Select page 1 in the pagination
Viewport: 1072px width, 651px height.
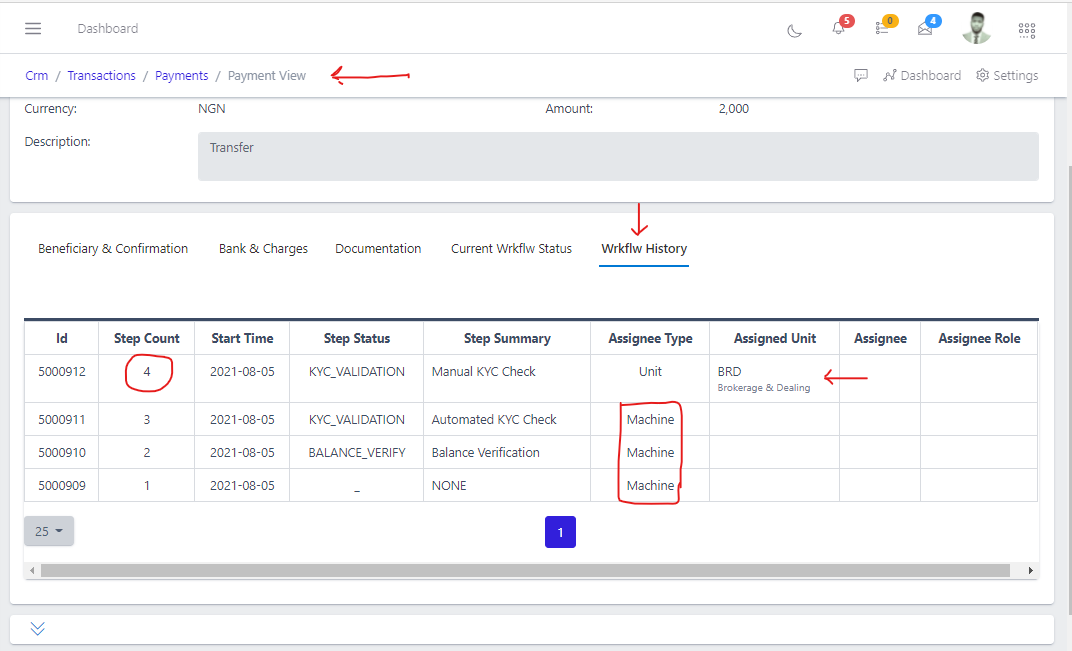[x=560, y=532]
